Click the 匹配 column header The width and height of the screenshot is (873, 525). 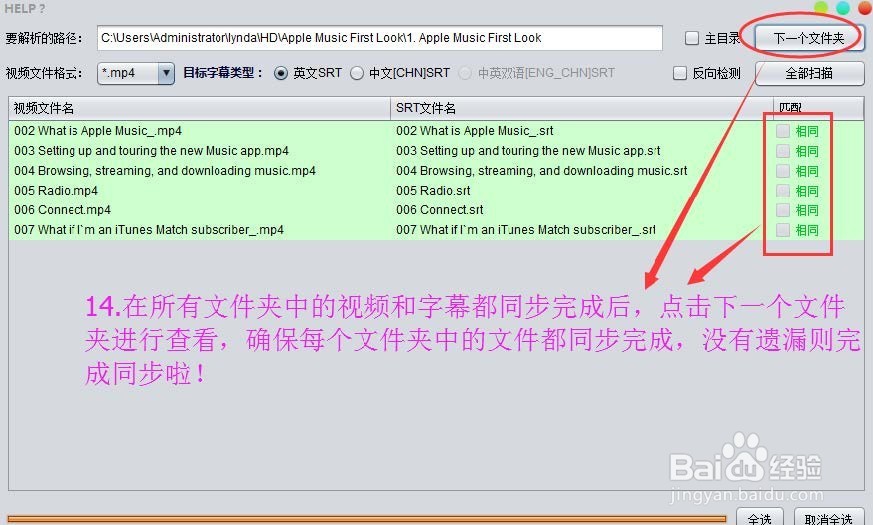818,108
